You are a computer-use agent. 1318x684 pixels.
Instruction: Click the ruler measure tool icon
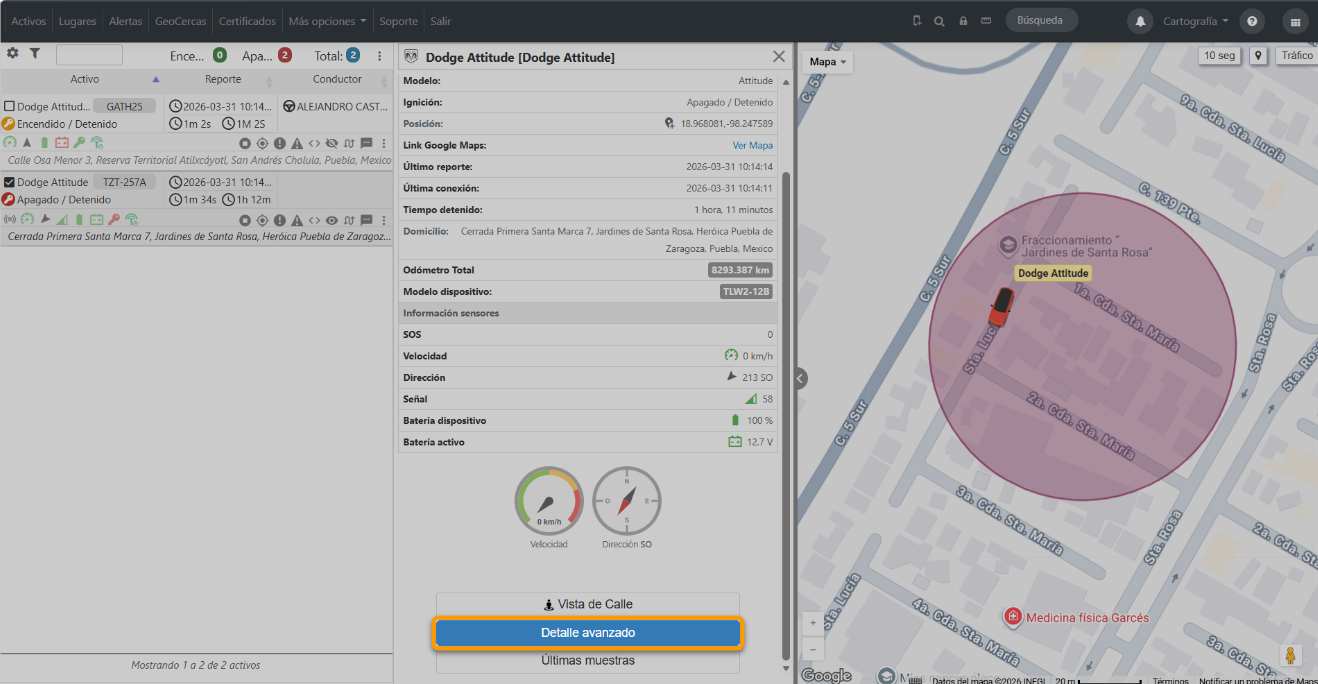pyautogui.click(x=985, y=21)
